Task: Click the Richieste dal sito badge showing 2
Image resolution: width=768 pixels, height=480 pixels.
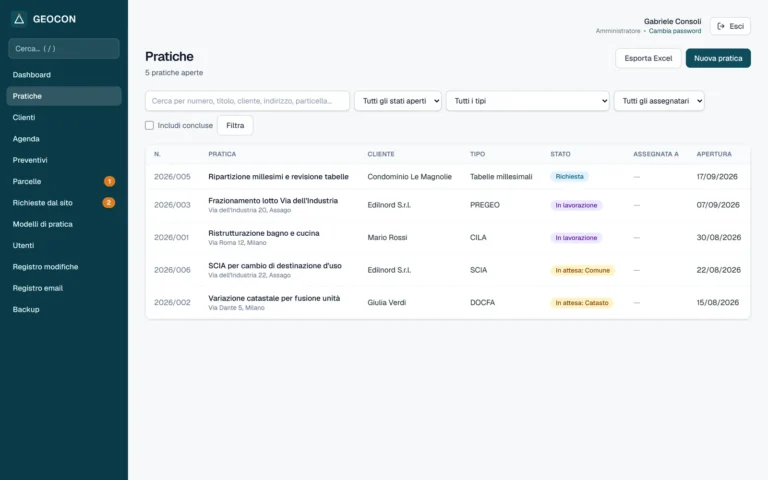Action: coord(109,202)
